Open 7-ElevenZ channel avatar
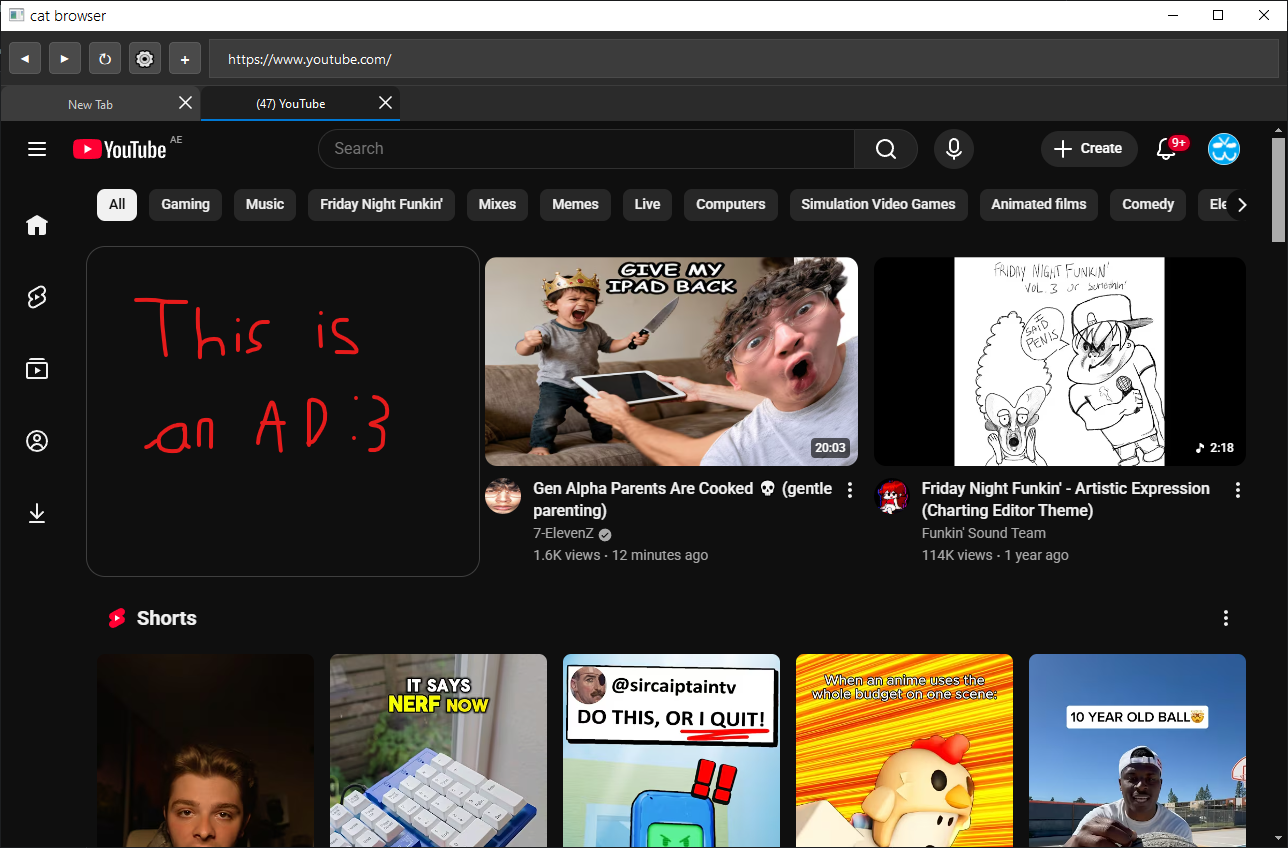Screen dimensions: 1288x848 [x=503, y=496]
